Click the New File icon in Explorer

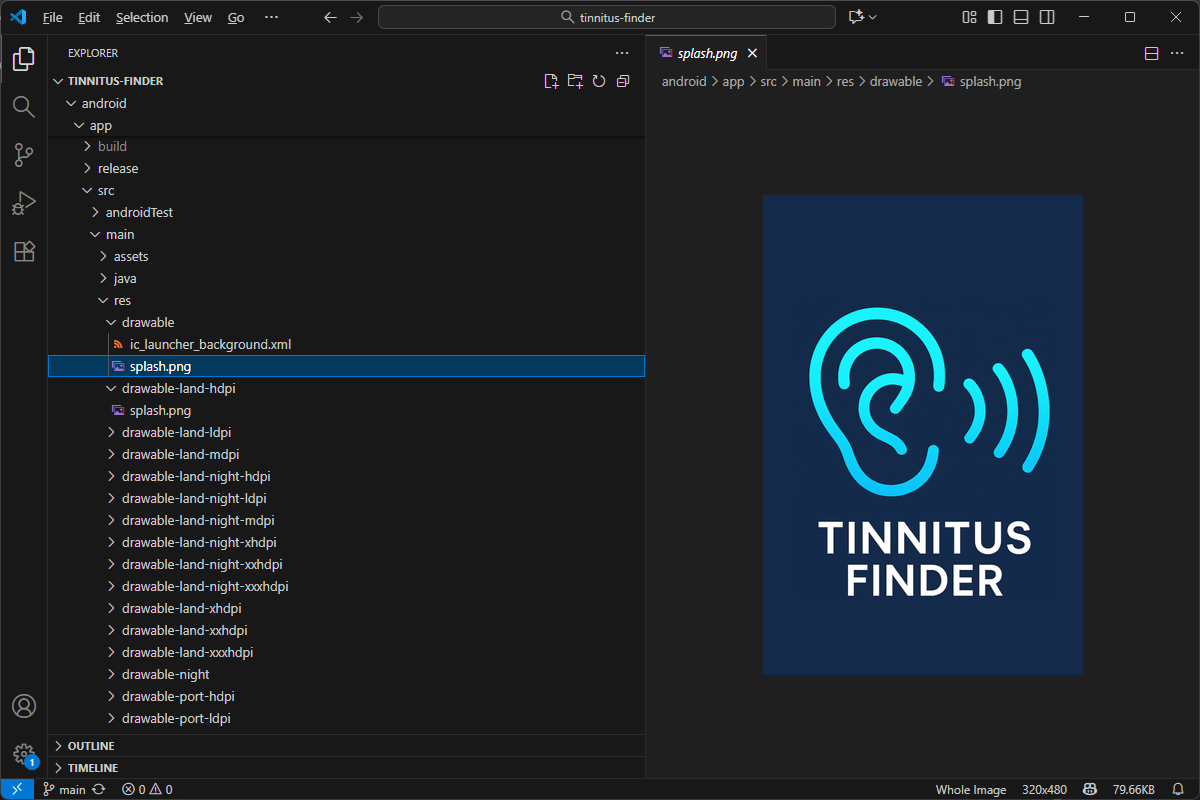click(551, 81)
